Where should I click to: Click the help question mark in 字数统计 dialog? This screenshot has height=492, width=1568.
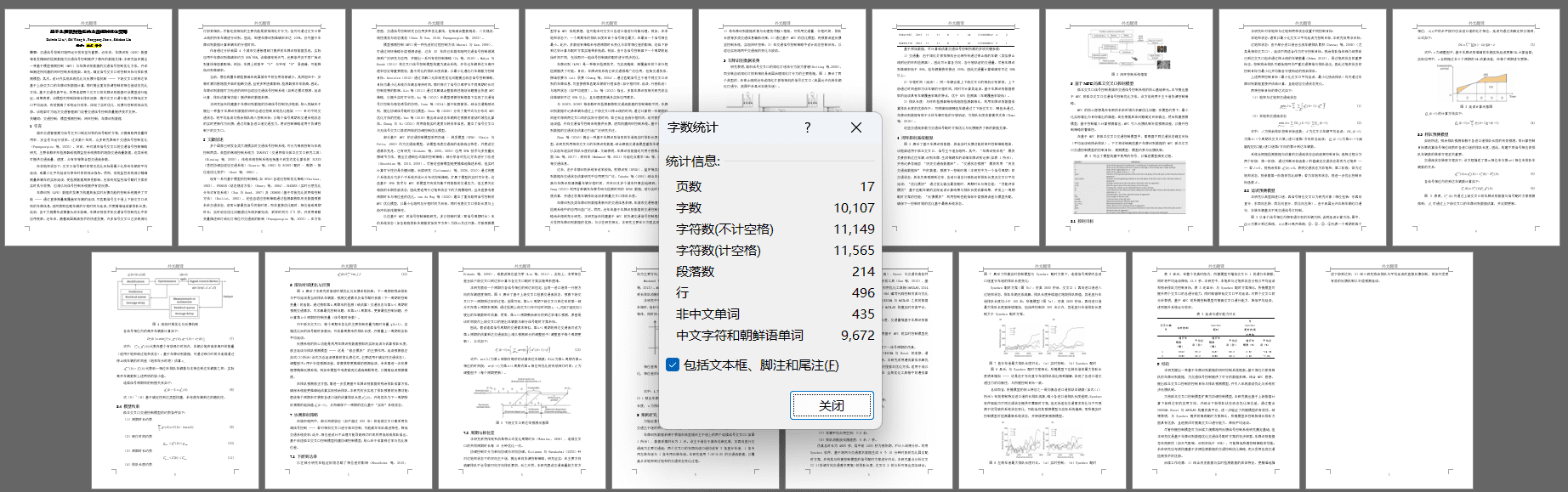[x=807, y=127]
